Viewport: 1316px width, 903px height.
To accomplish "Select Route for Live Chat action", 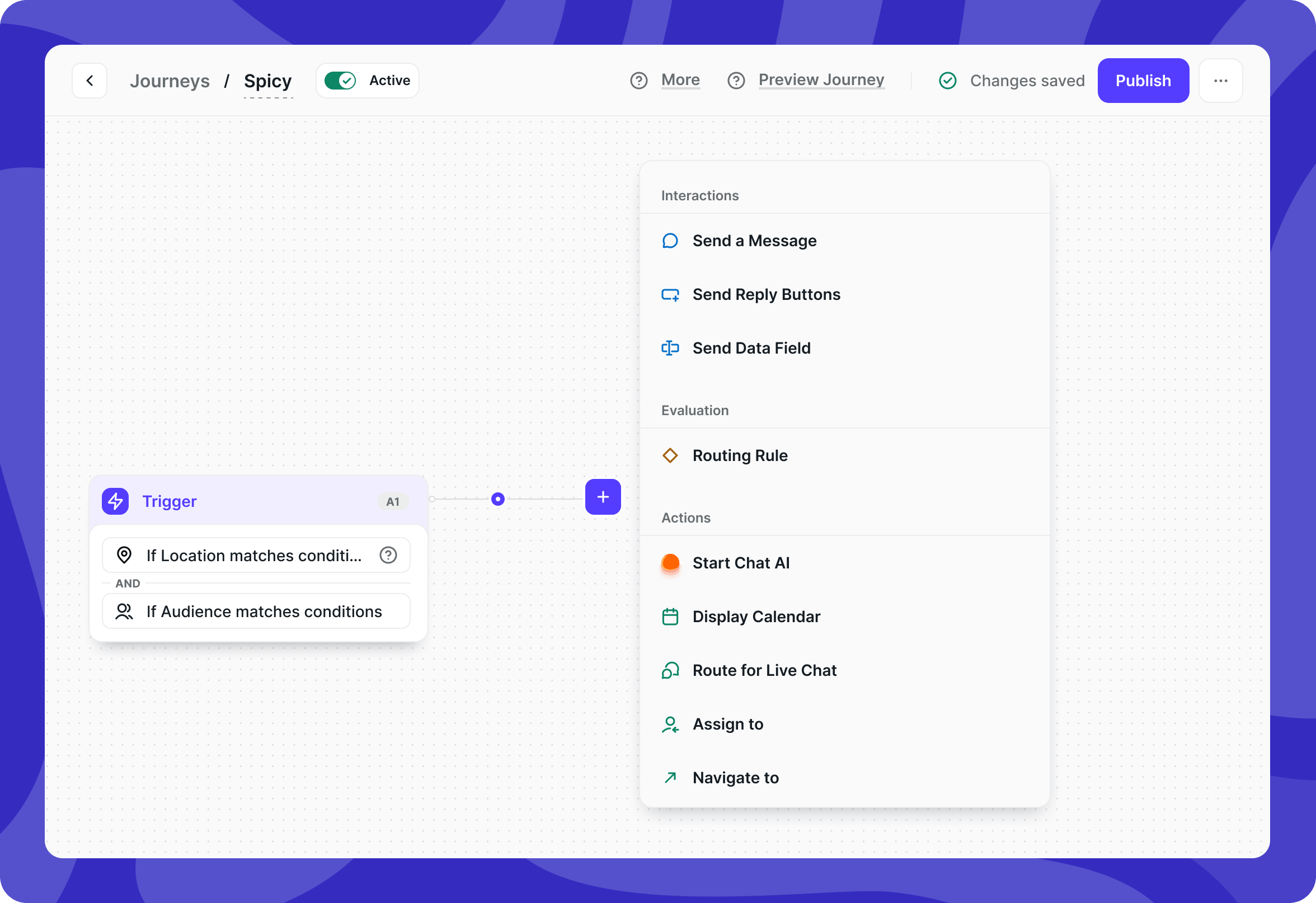I will (x=764, y=670).
